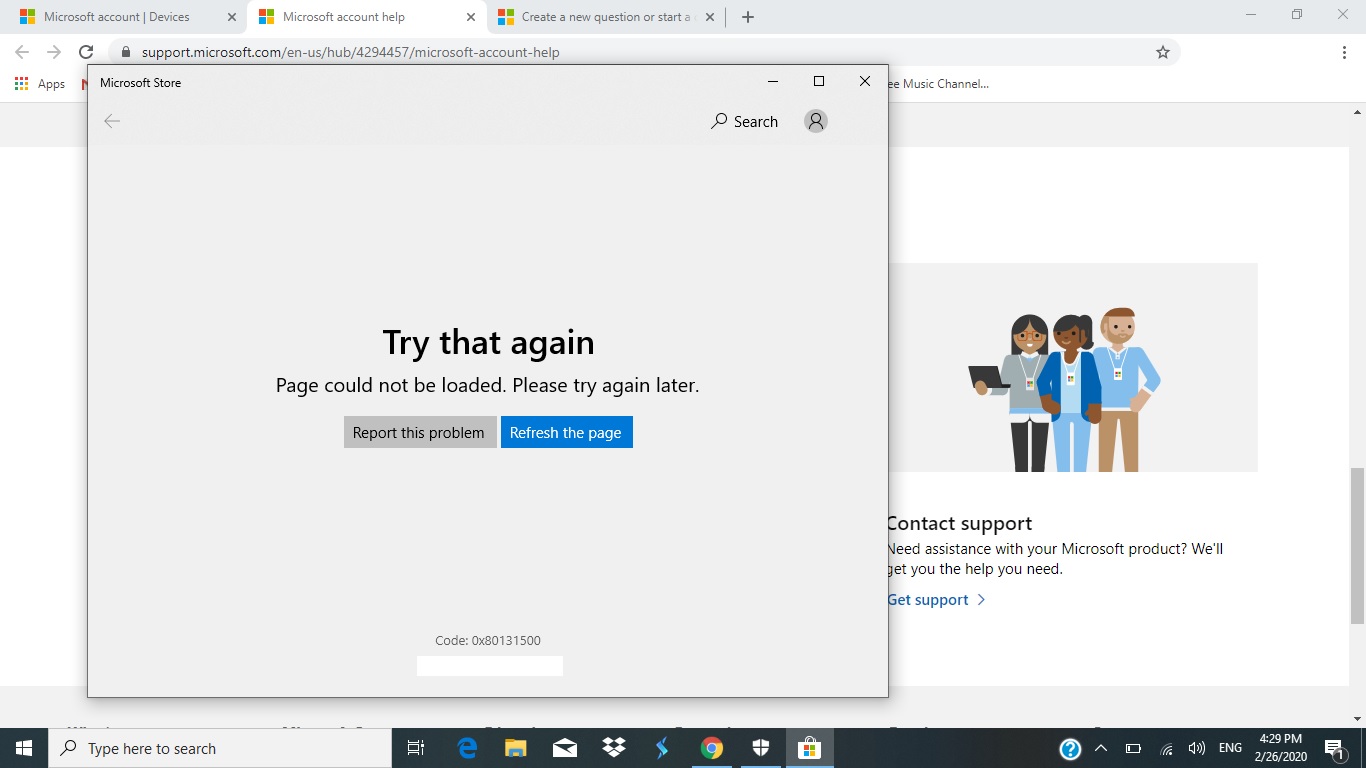1366x768 pixels.
Task: Close the Microsoft account | Devices tab
Action: (x=232, y=17)
